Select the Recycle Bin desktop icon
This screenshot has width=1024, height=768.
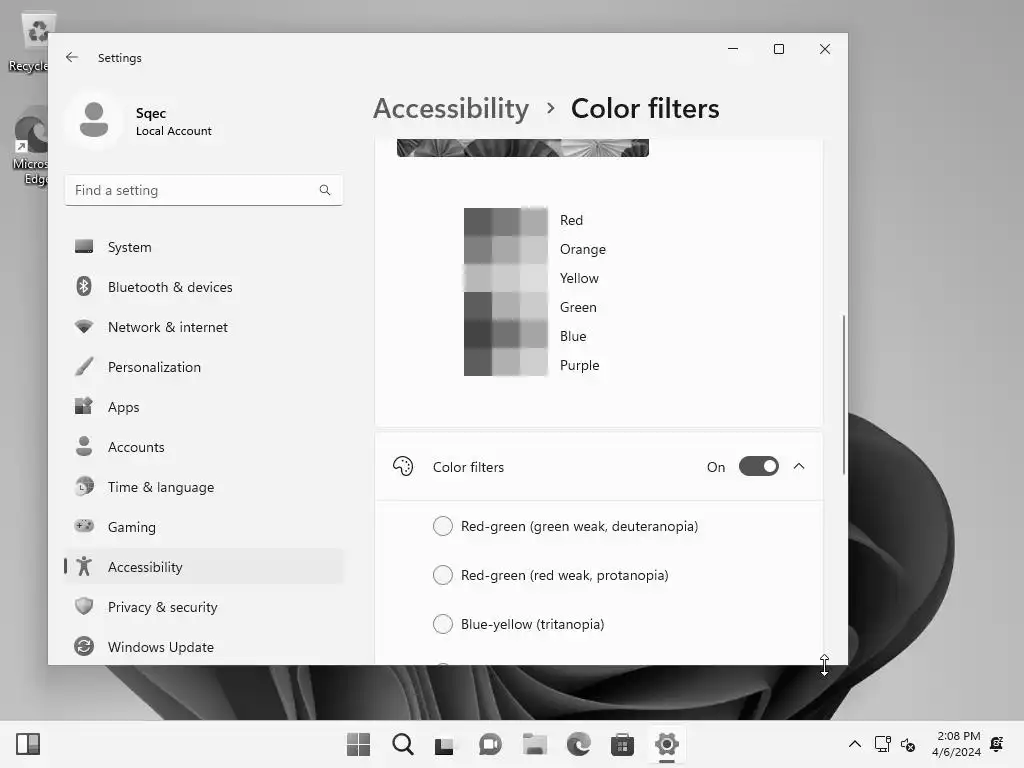pyautogui.click(x=29, y=42)
